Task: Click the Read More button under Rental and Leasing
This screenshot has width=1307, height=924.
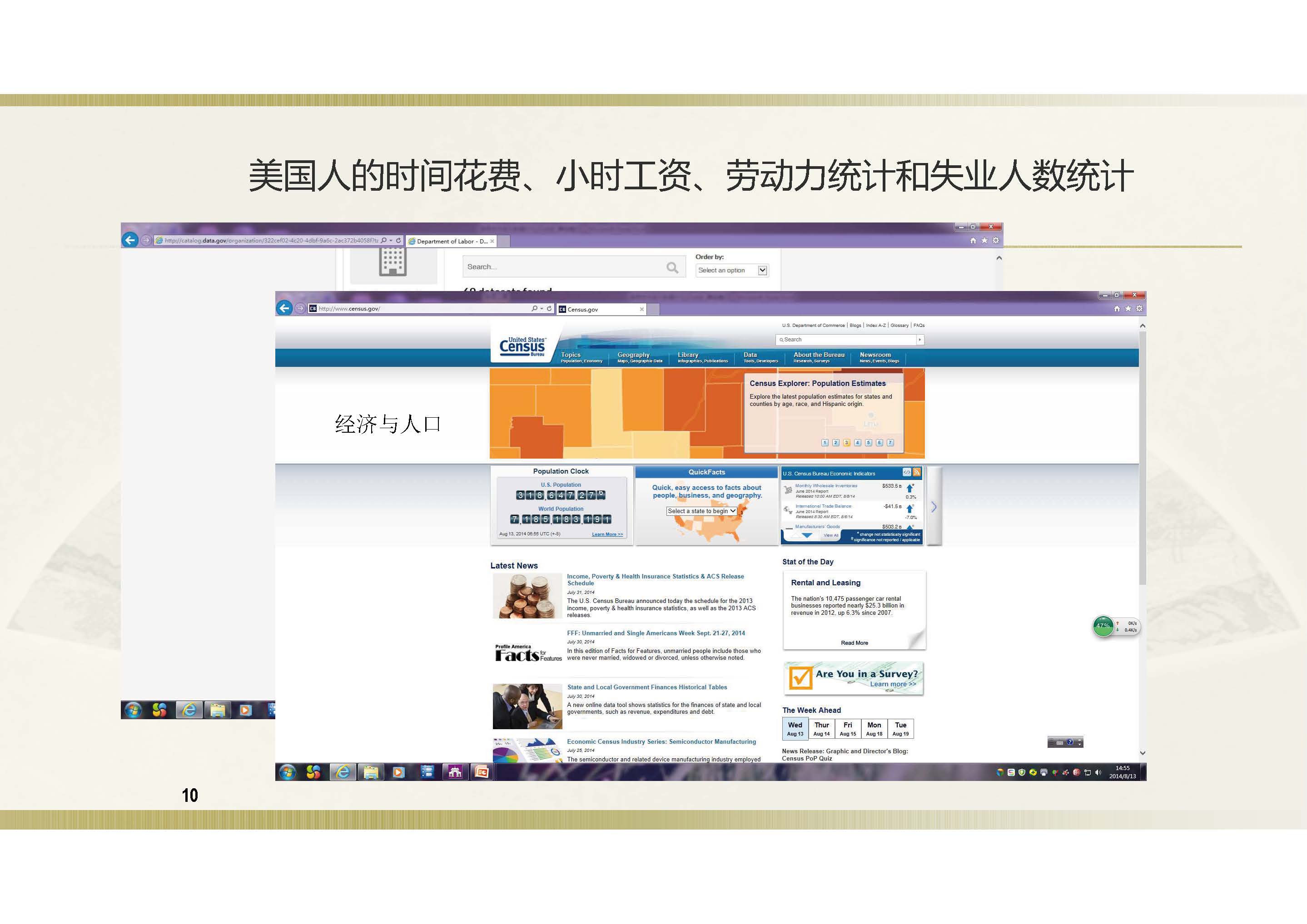Action: click(854, 643)
